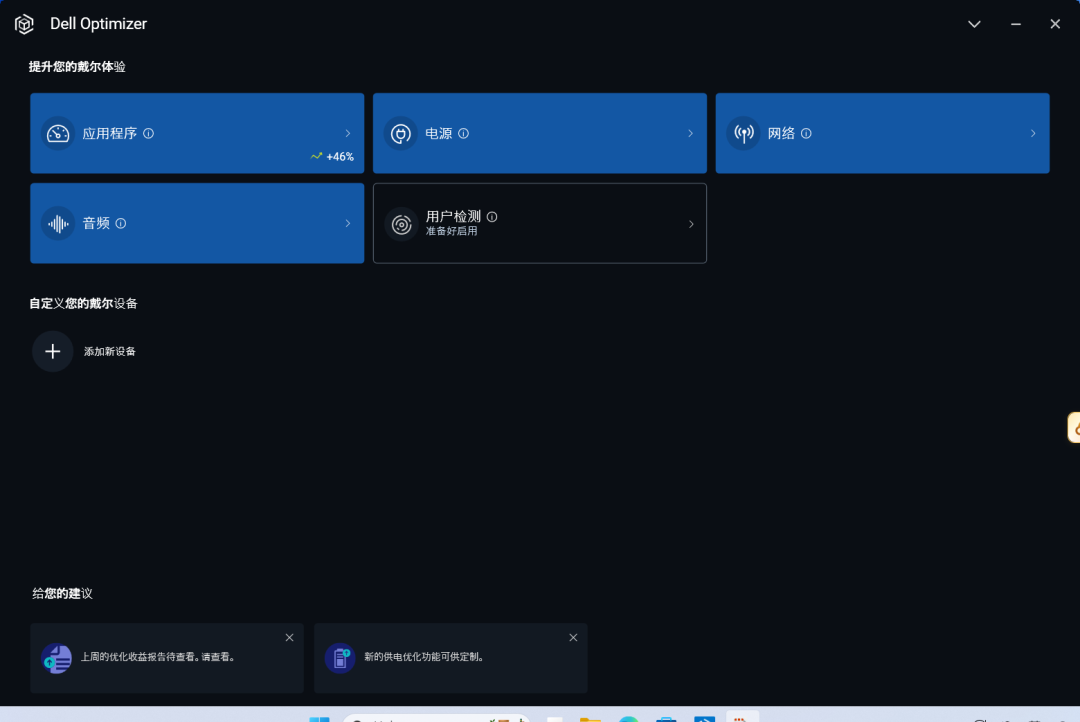Read the 新的供电优化功能可供定制 suggestion
1080x722 pixels.
[x=425, y=657]
